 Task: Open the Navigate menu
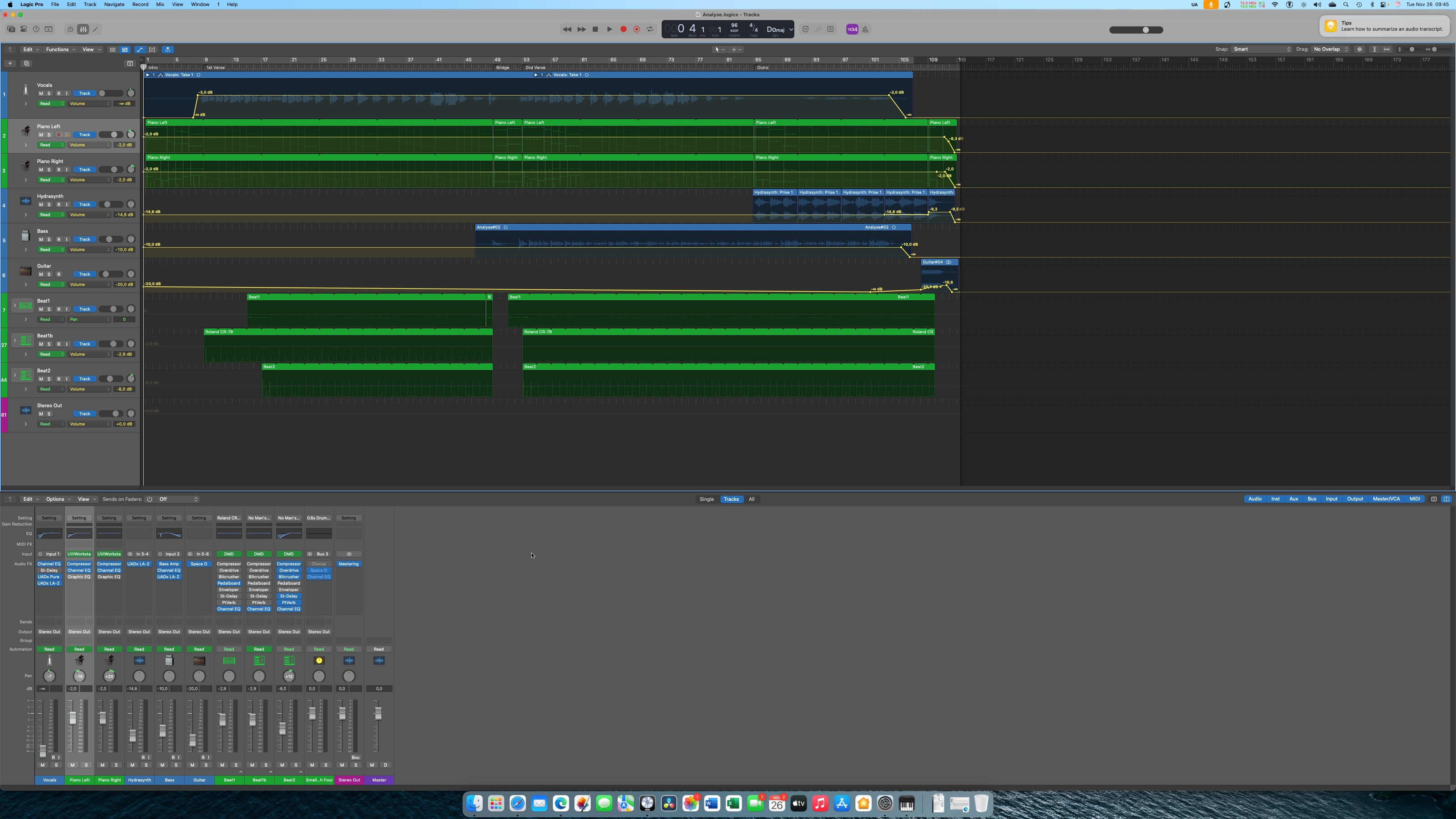[x=114, y=5]
